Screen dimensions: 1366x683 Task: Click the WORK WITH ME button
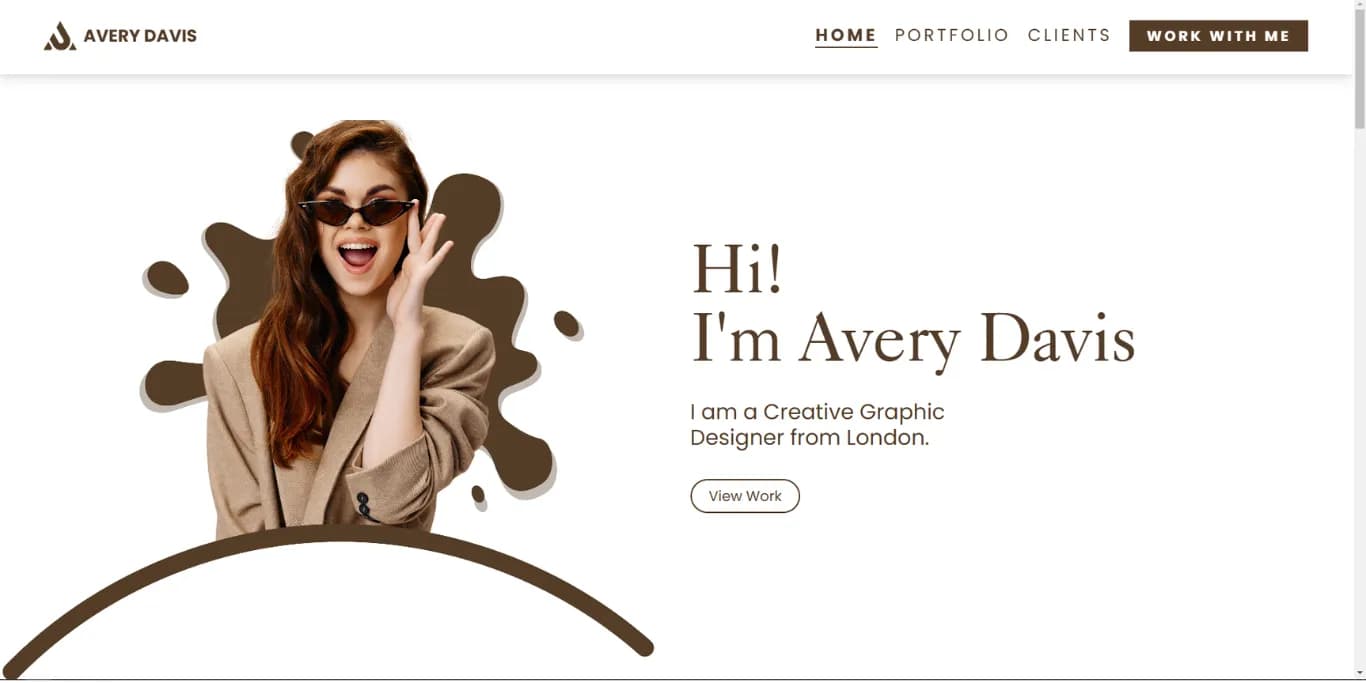tap(1218, 36)
